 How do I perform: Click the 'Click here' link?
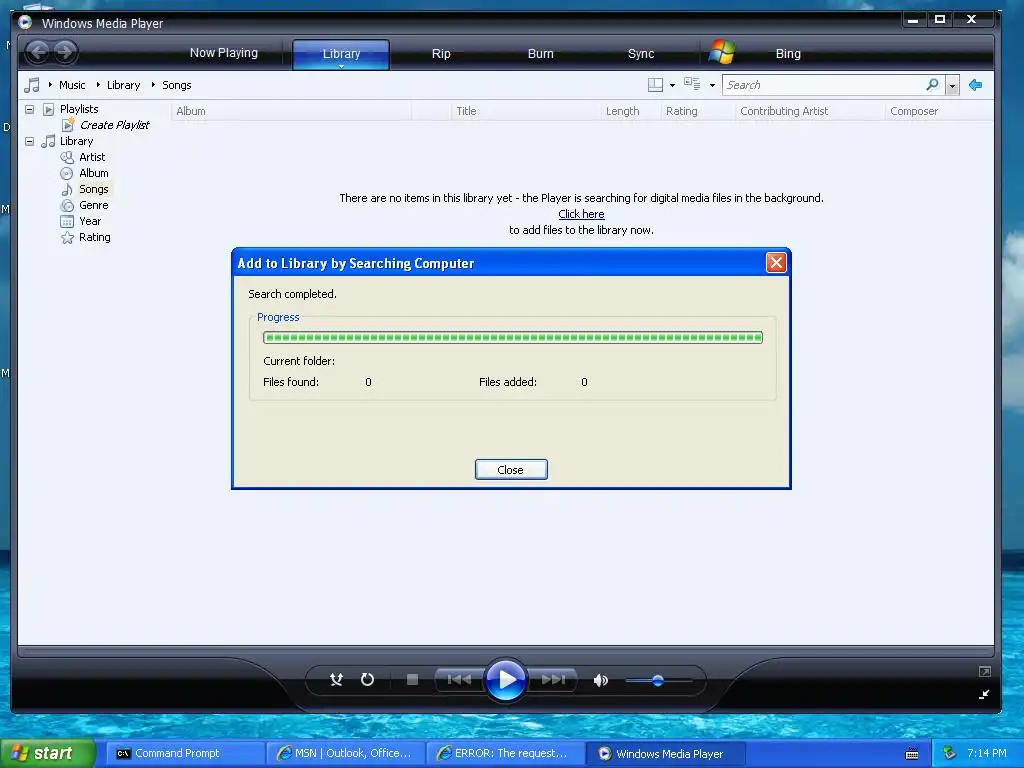point(581,214)
